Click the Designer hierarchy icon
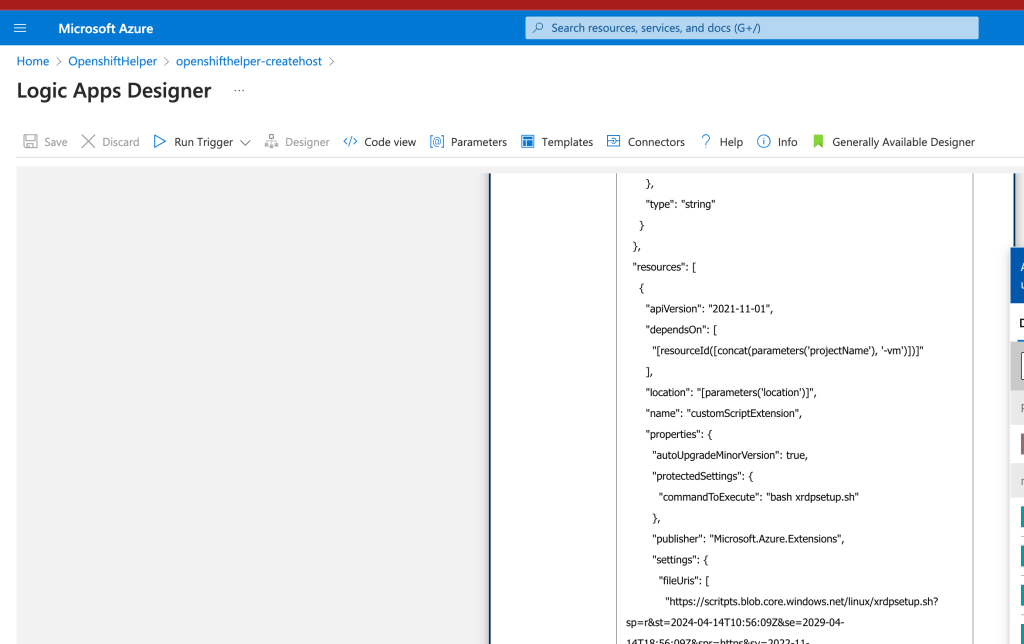This screenshot has height=644, width=1024. coord(271,142)
